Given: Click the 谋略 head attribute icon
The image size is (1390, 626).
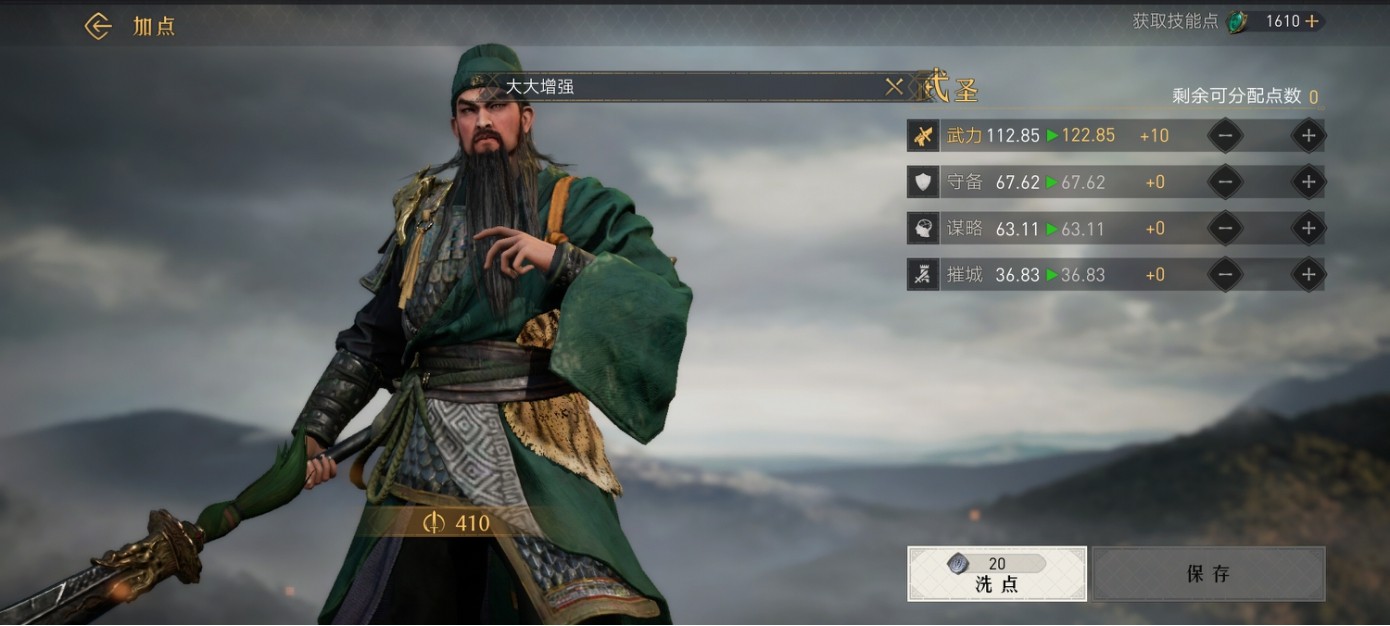Looking at the screenshot, I should (923, 228).
